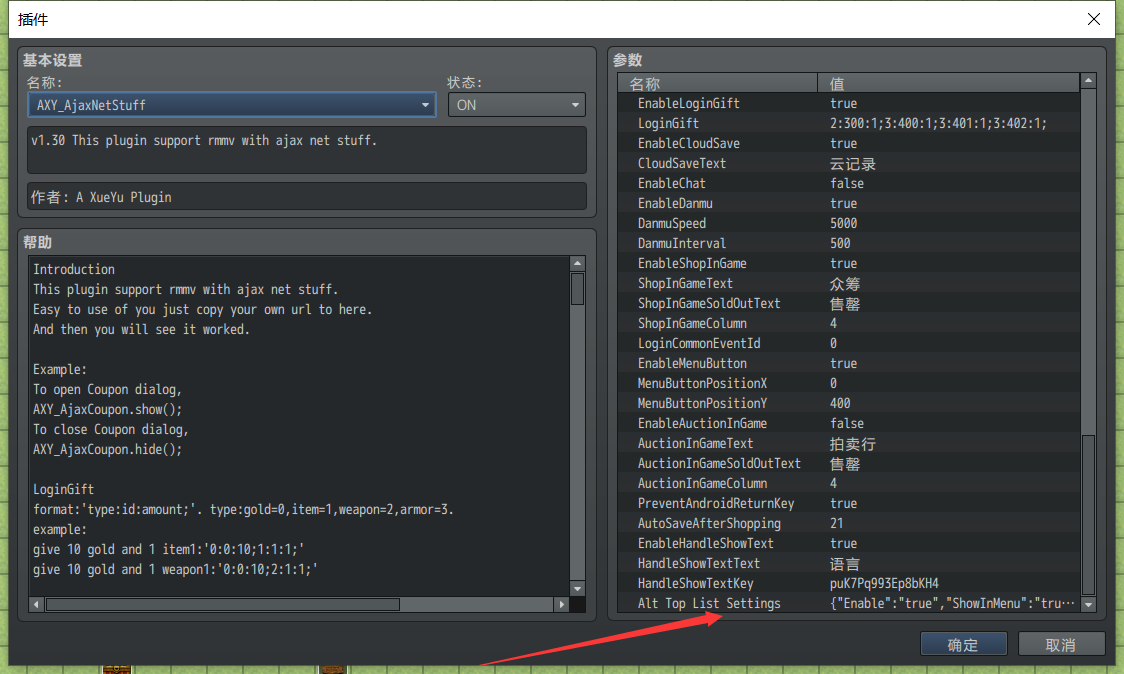1124x674 pixels.
Task: Select the EnableCloudSave parameter
Action: pyautogui.click(x=849, y=143)
